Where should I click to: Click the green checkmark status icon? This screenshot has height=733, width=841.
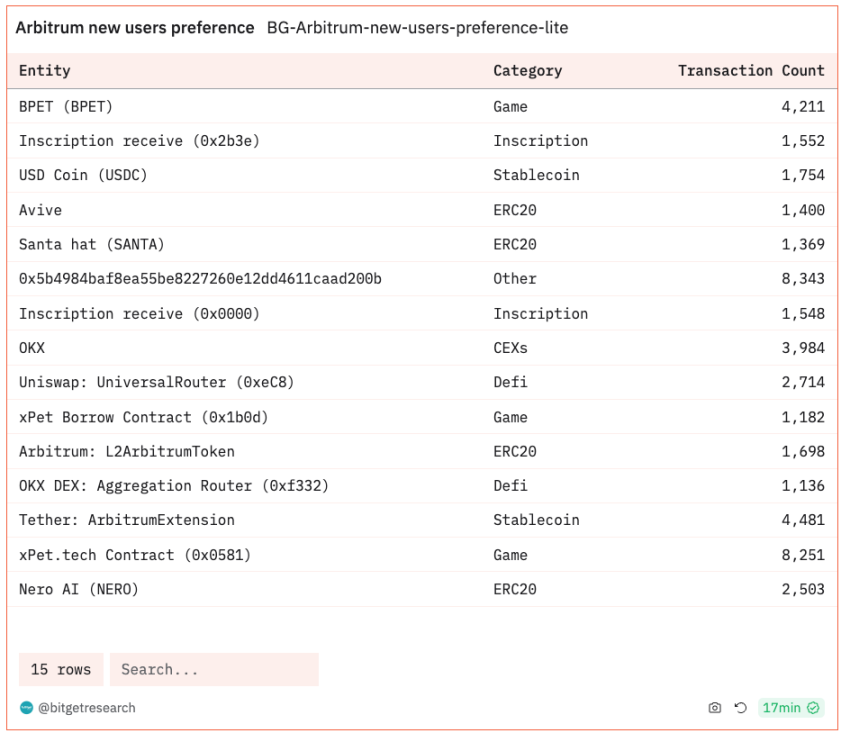(x=814, y=708)
